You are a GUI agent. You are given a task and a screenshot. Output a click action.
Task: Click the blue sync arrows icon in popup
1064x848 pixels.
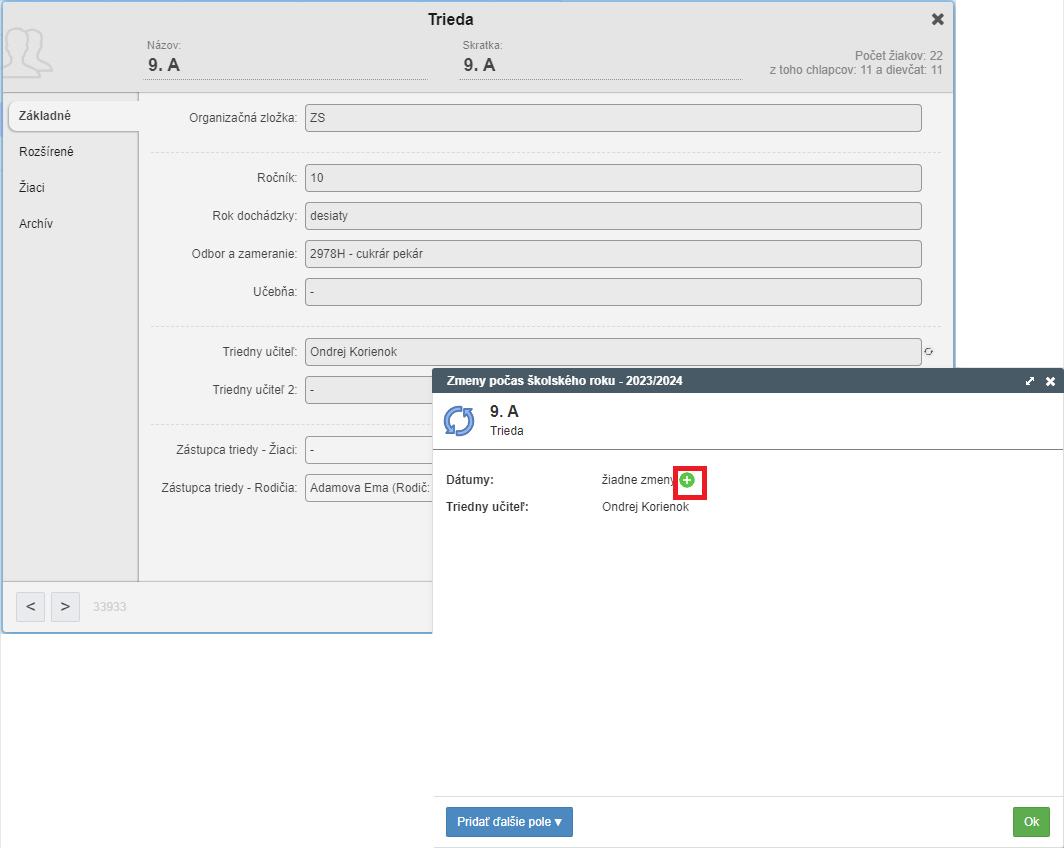point(460,421)
